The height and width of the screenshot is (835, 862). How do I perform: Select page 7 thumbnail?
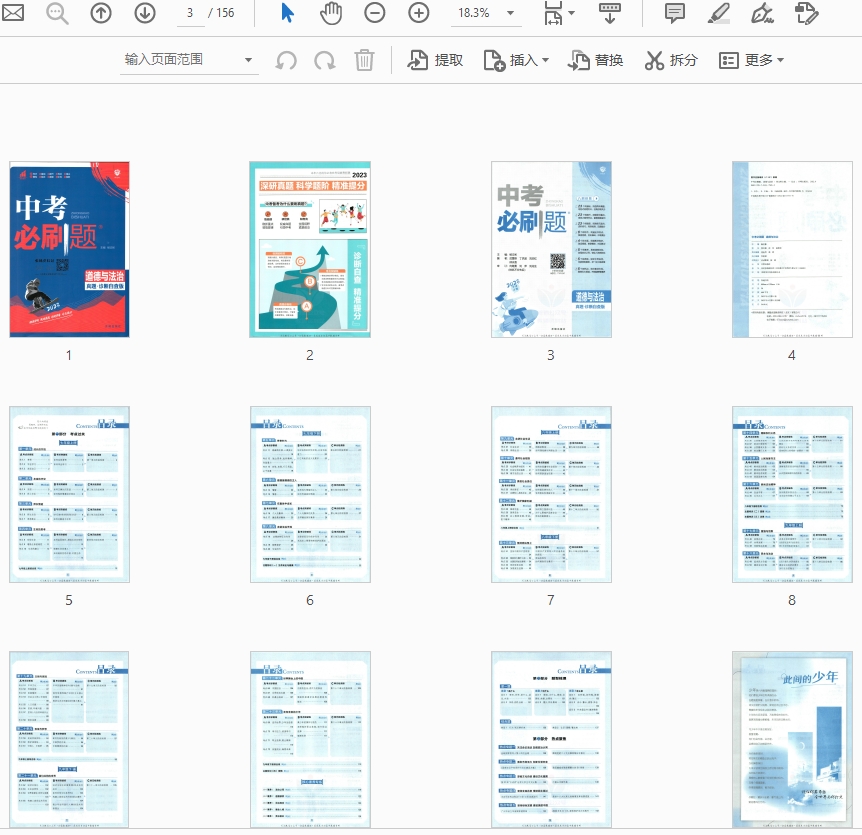[551, 494]
